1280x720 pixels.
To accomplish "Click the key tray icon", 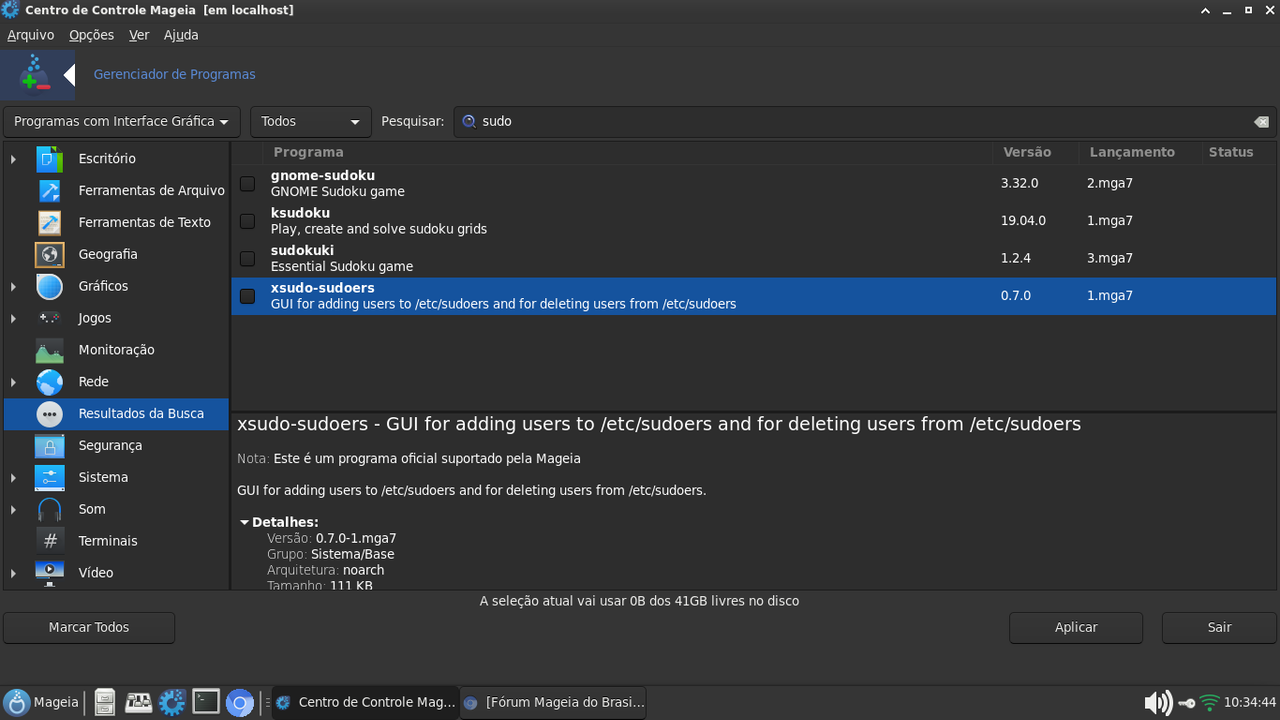I will [1187, 703].
